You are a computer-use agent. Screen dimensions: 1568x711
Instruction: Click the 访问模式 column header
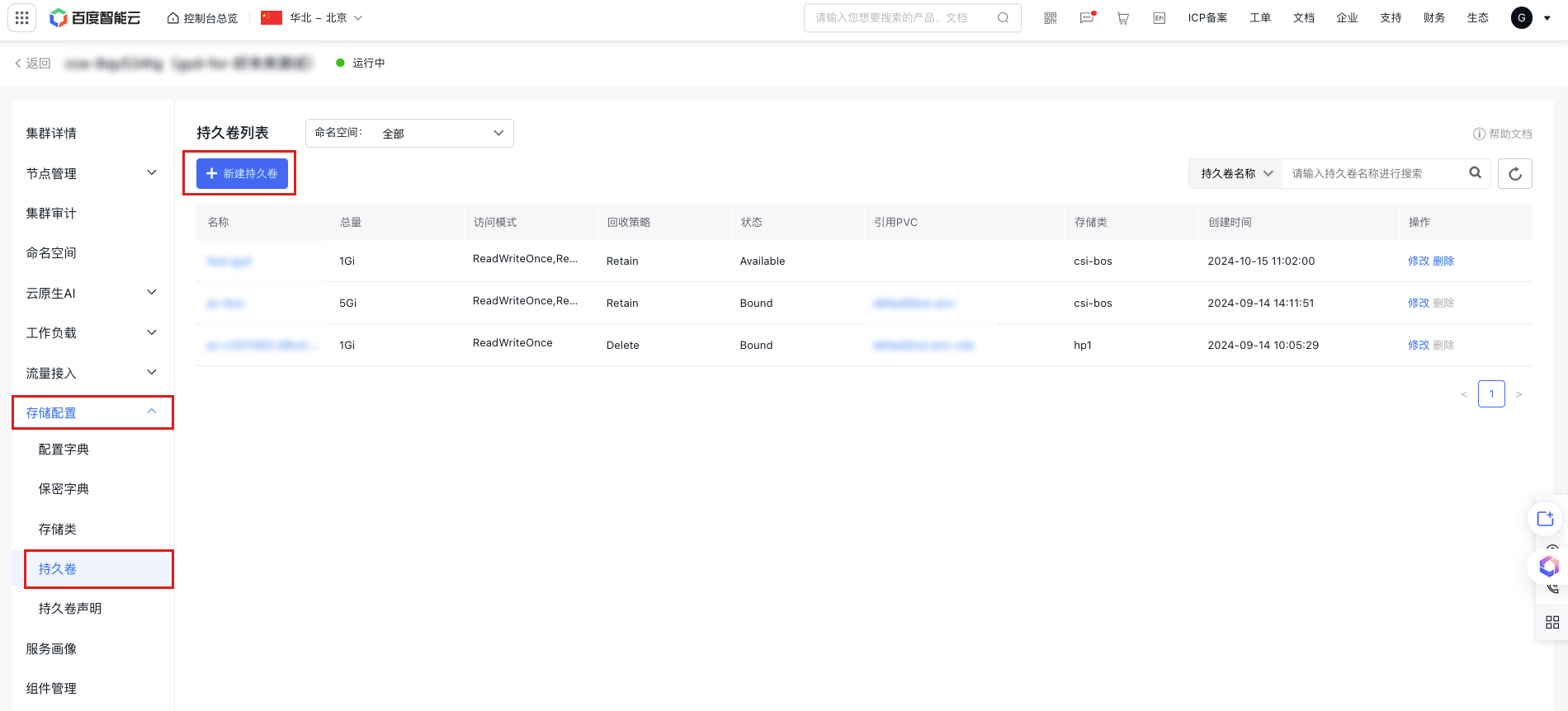click(495, 223)
